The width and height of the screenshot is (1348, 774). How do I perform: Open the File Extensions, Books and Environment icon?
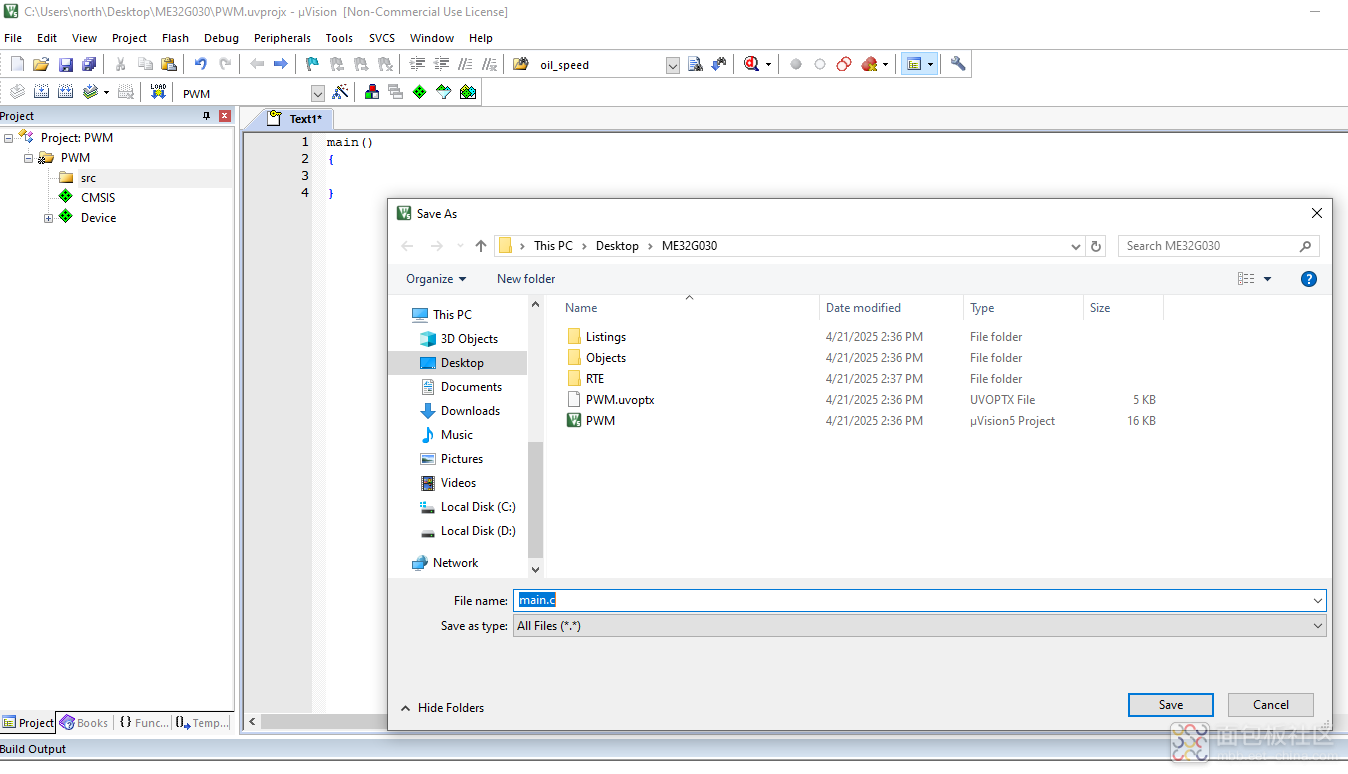pos(372,92)
